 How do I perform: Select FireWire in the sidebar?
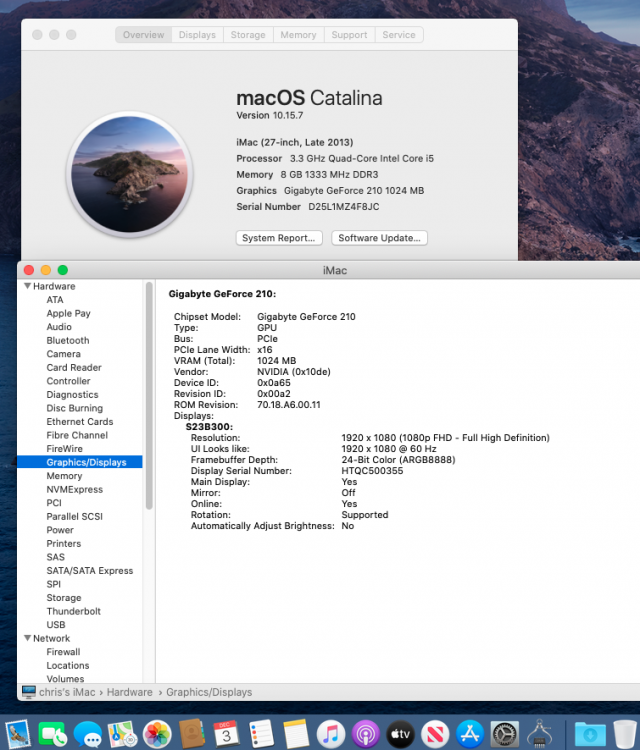(x=65, y=449)
